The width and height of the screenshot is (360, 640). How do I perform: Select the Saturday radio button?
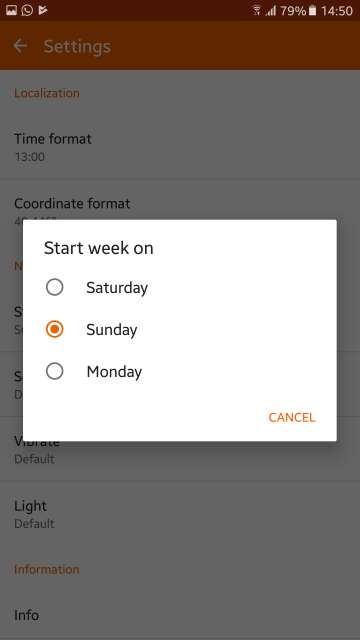point(54,287)
